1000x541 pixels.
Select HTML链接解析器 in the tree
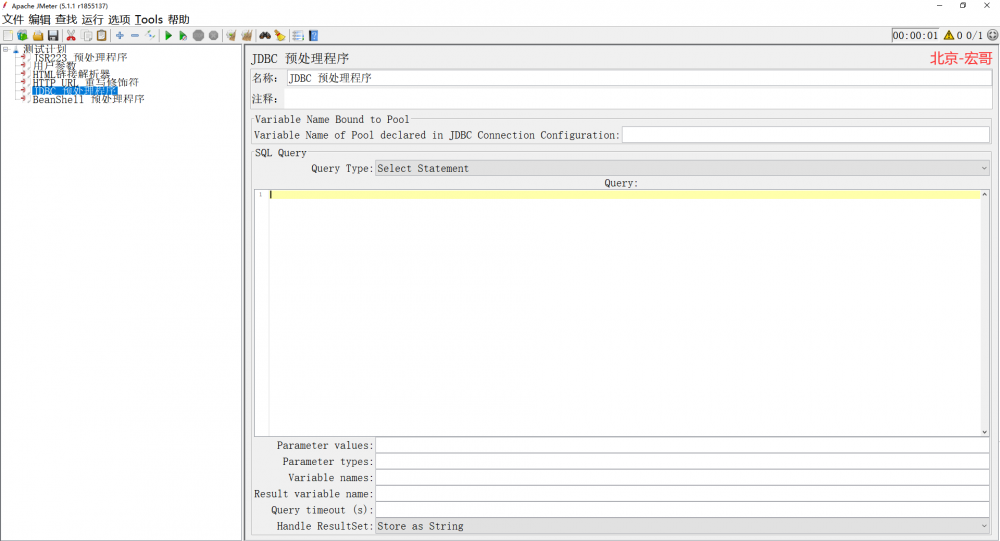point(71,74)
